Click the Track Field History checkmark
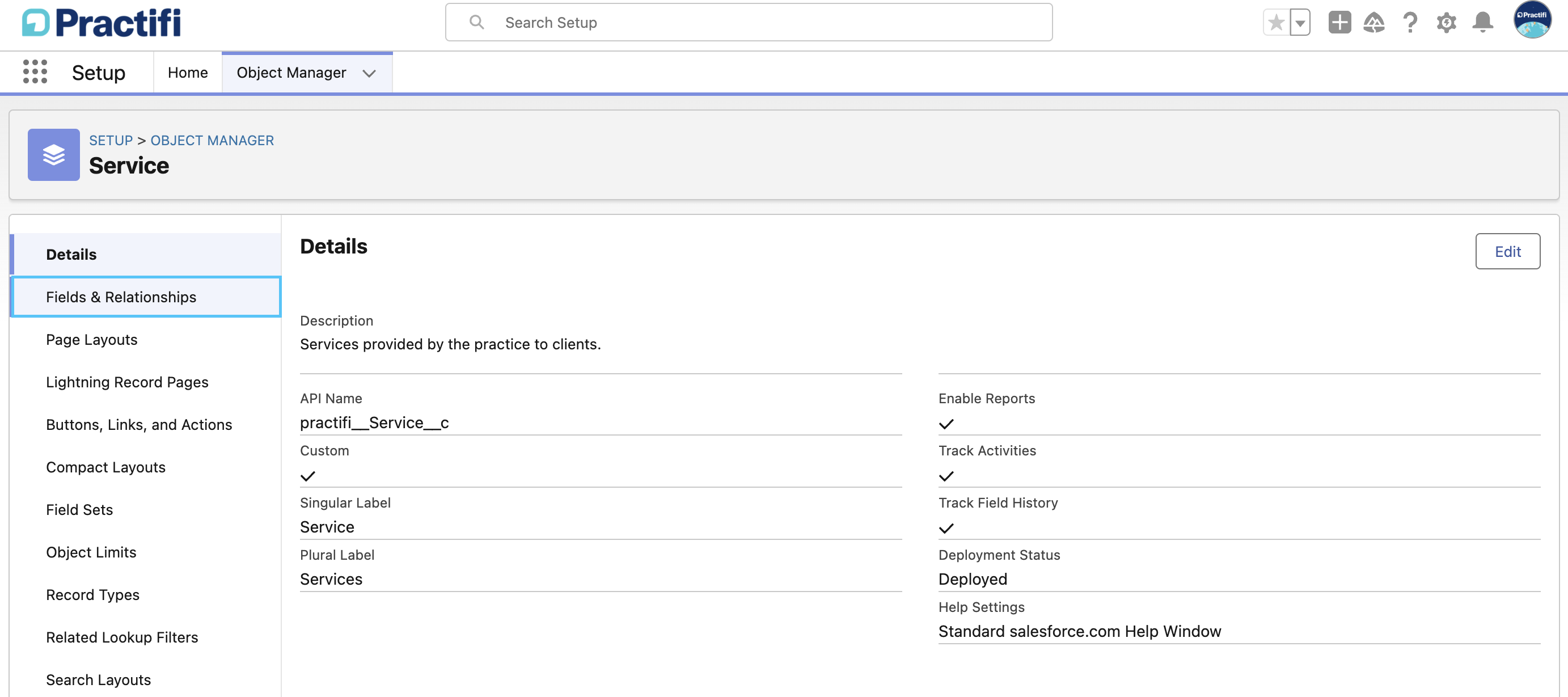The height and width of the screenshot is (697, 1568). (x=946, y=529)
